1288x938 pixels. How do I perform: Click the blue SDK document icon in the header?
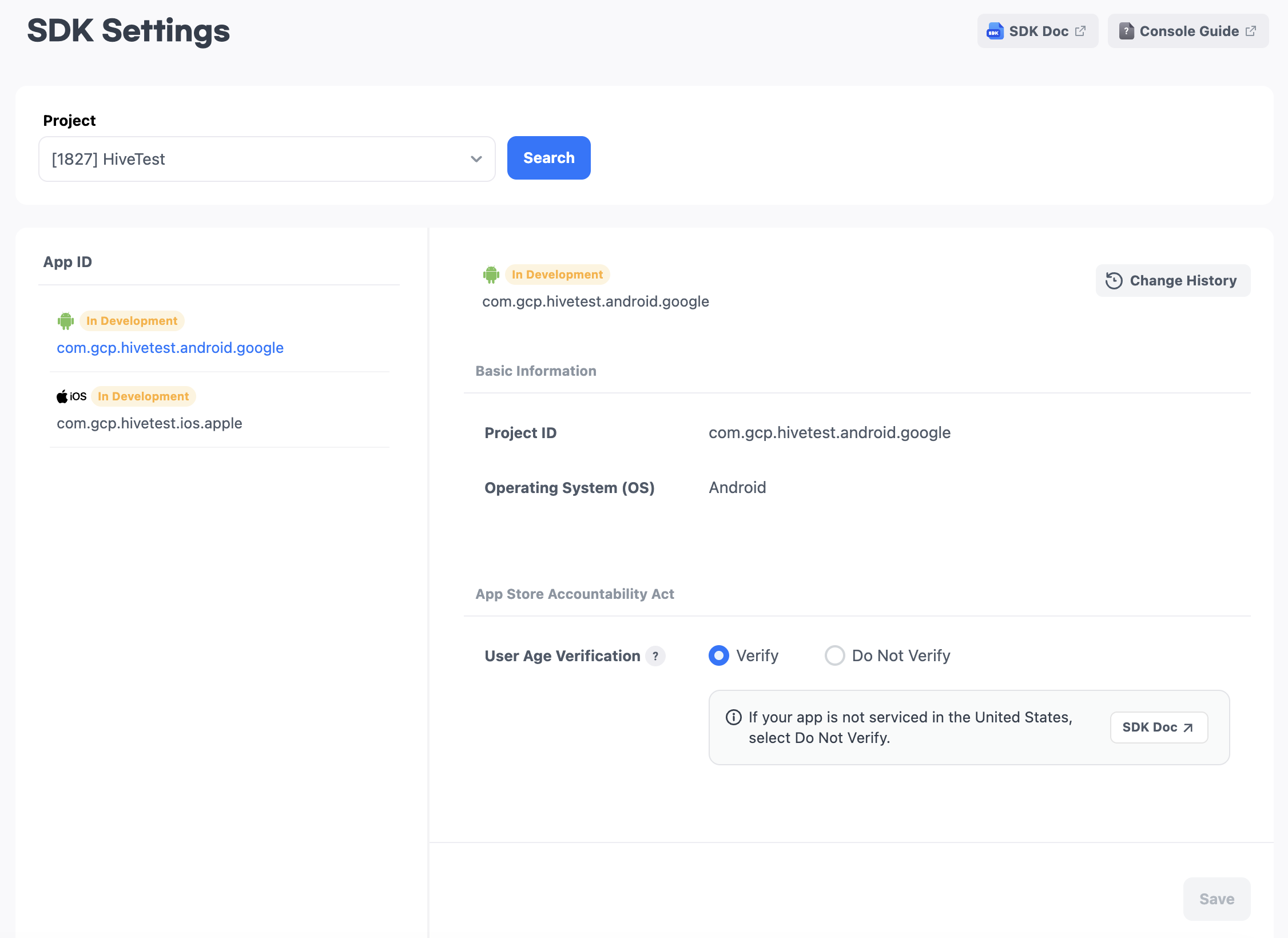[x=995, y=31]
